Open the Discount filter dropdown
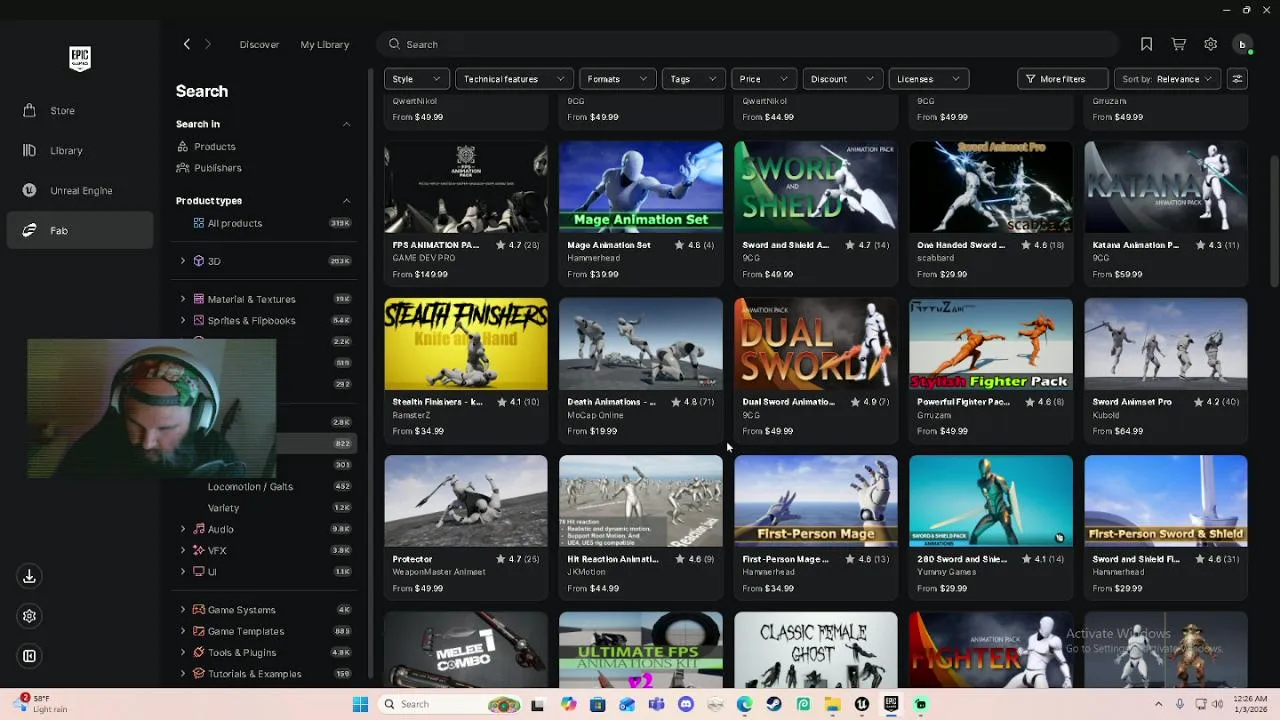This screenshot has width=1280, height=720. point(842,79)
